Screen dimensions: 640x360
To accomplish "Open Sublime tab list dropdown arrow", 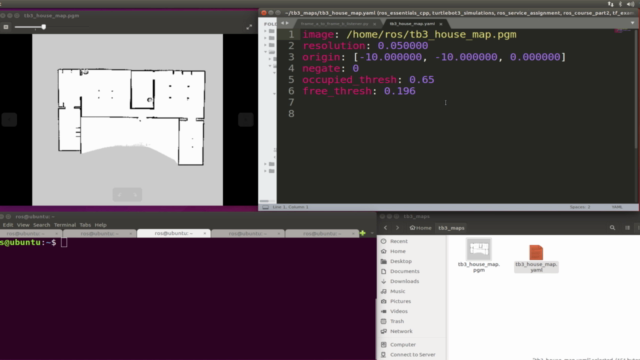I will (x=633, y=23).
